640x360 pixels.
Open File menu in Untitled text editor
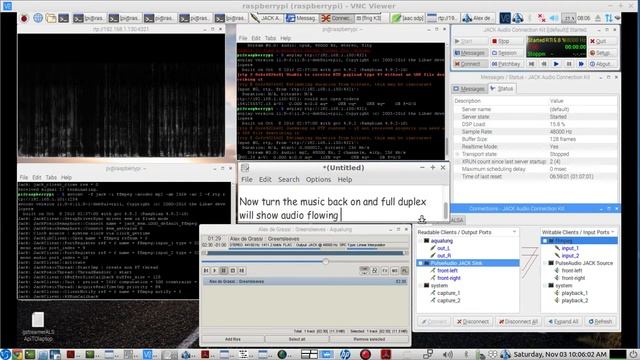click(247, 180)
